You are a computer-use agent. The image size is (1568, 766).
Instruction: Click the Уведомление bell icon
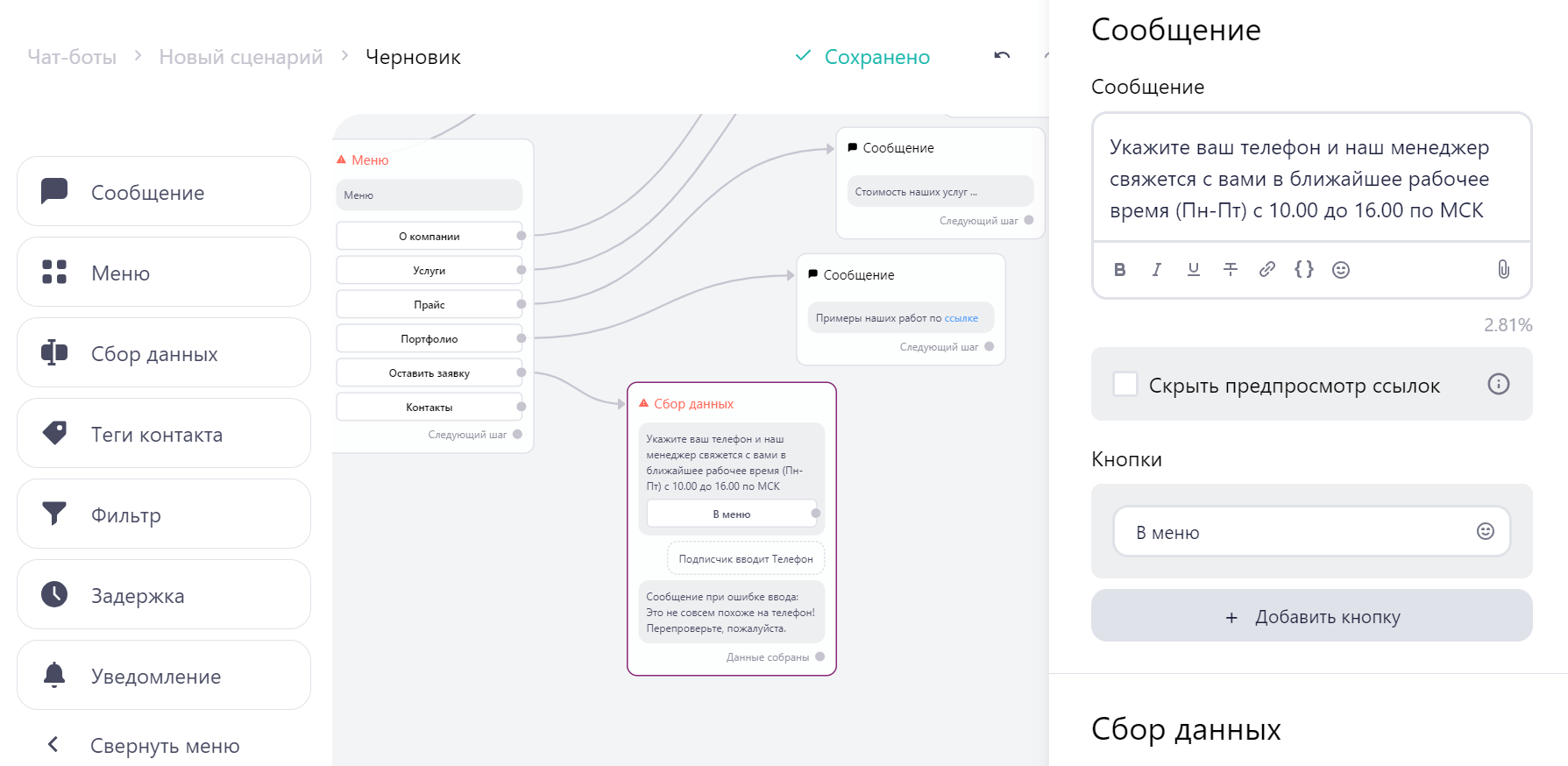coord(54,675)
